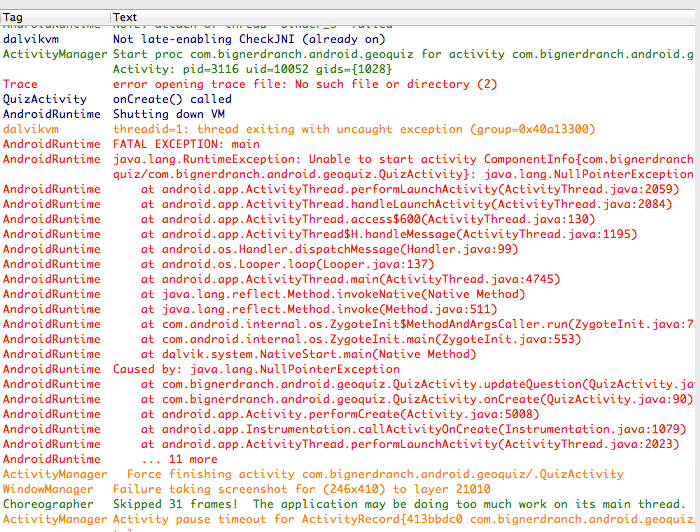Click the orange dalvikvm tag cell

pyautogui.click(x=30, y=129)
